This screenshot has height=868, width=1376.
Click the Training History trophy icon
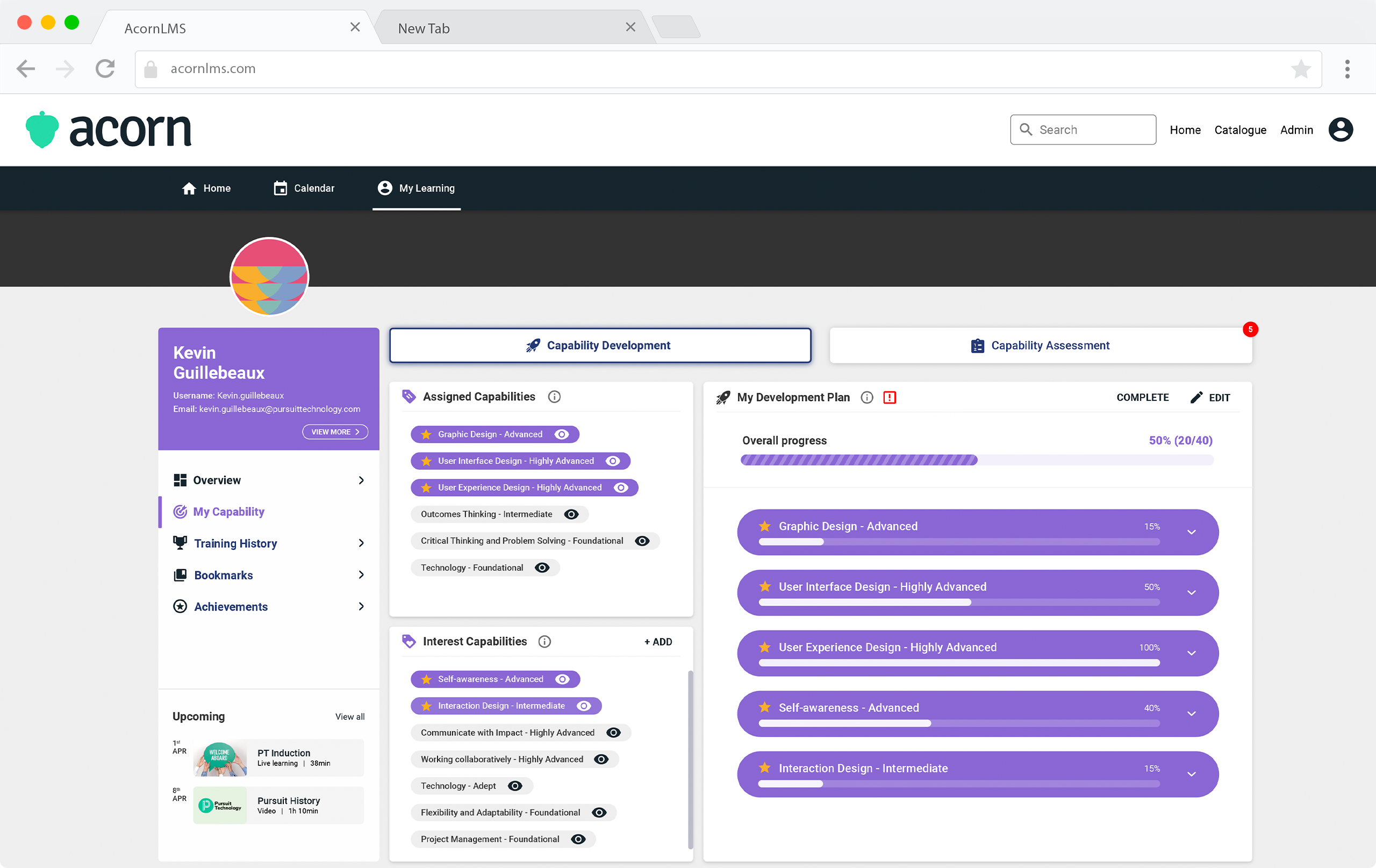[180, 543]
